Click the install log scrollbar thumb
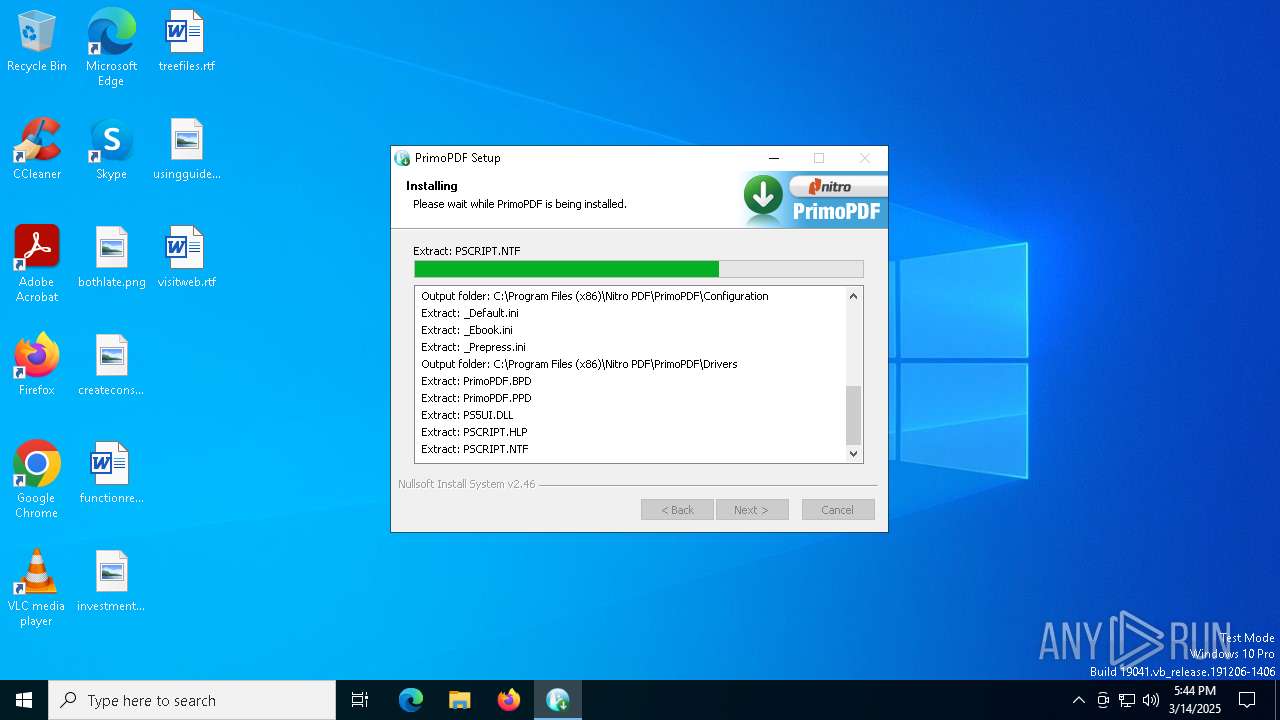Screen dimensions: 1280x720 854,414
